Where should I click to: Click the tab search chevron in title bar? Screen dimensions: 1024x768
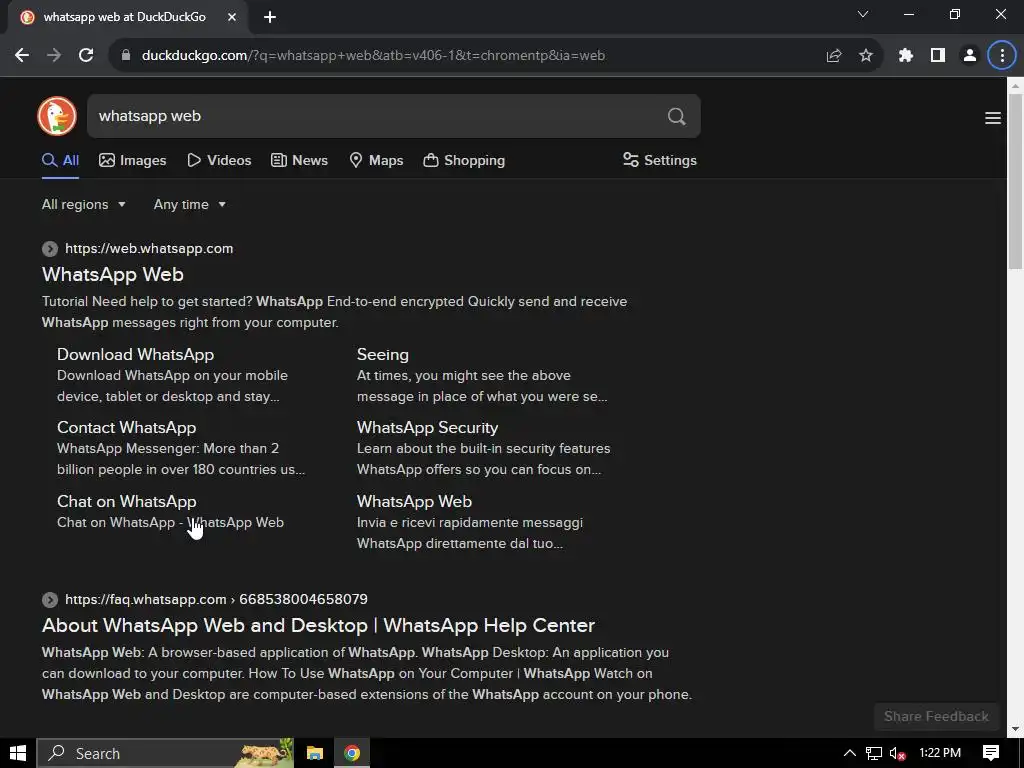863,14
